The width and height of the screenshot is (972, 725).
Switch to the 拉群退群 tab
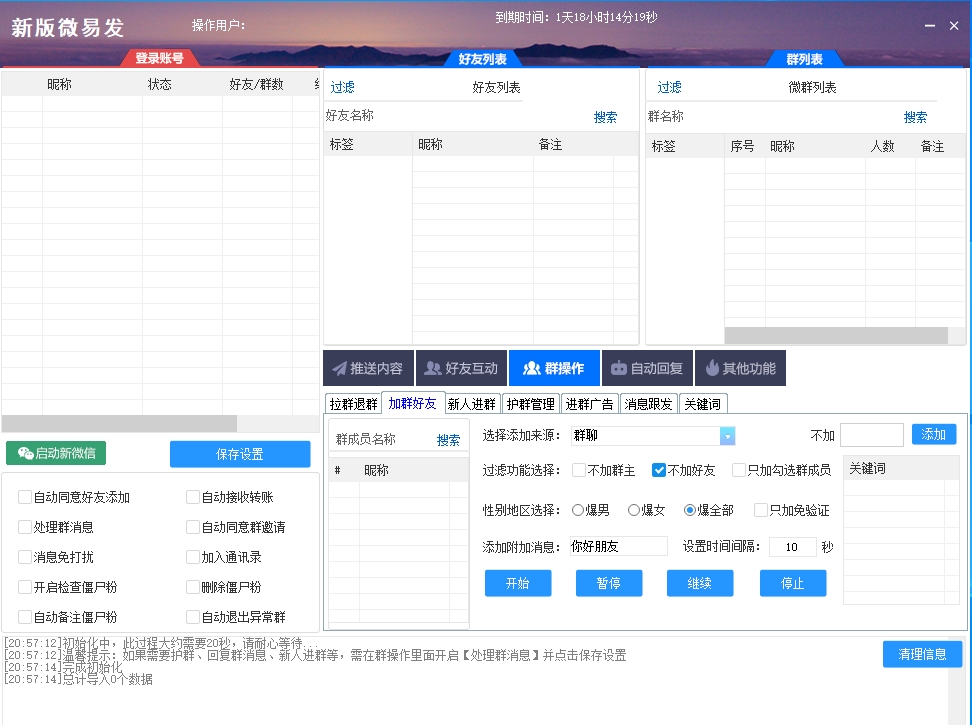pos(356,403)
